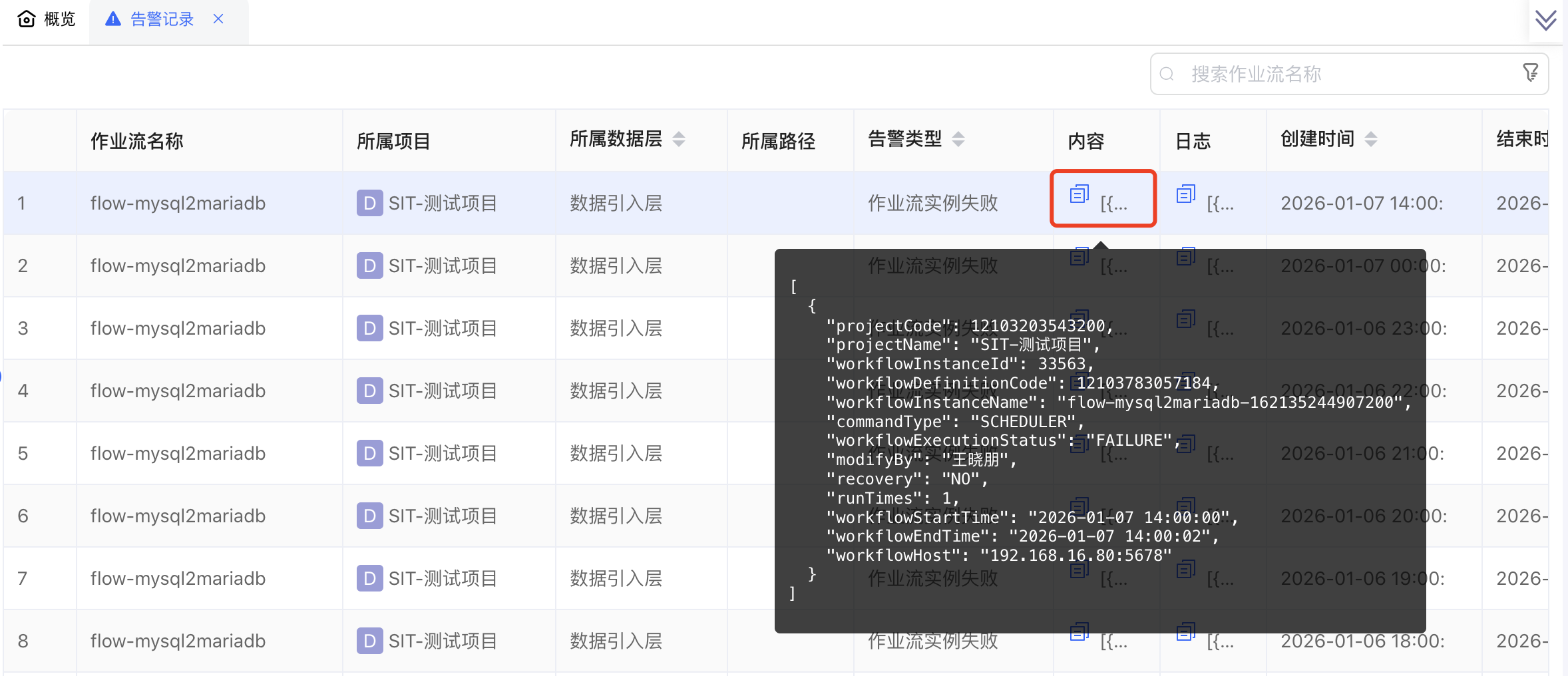Click creation time 2026-01-07 14:00 cell
The image size is (1568, 676).
1362,203
